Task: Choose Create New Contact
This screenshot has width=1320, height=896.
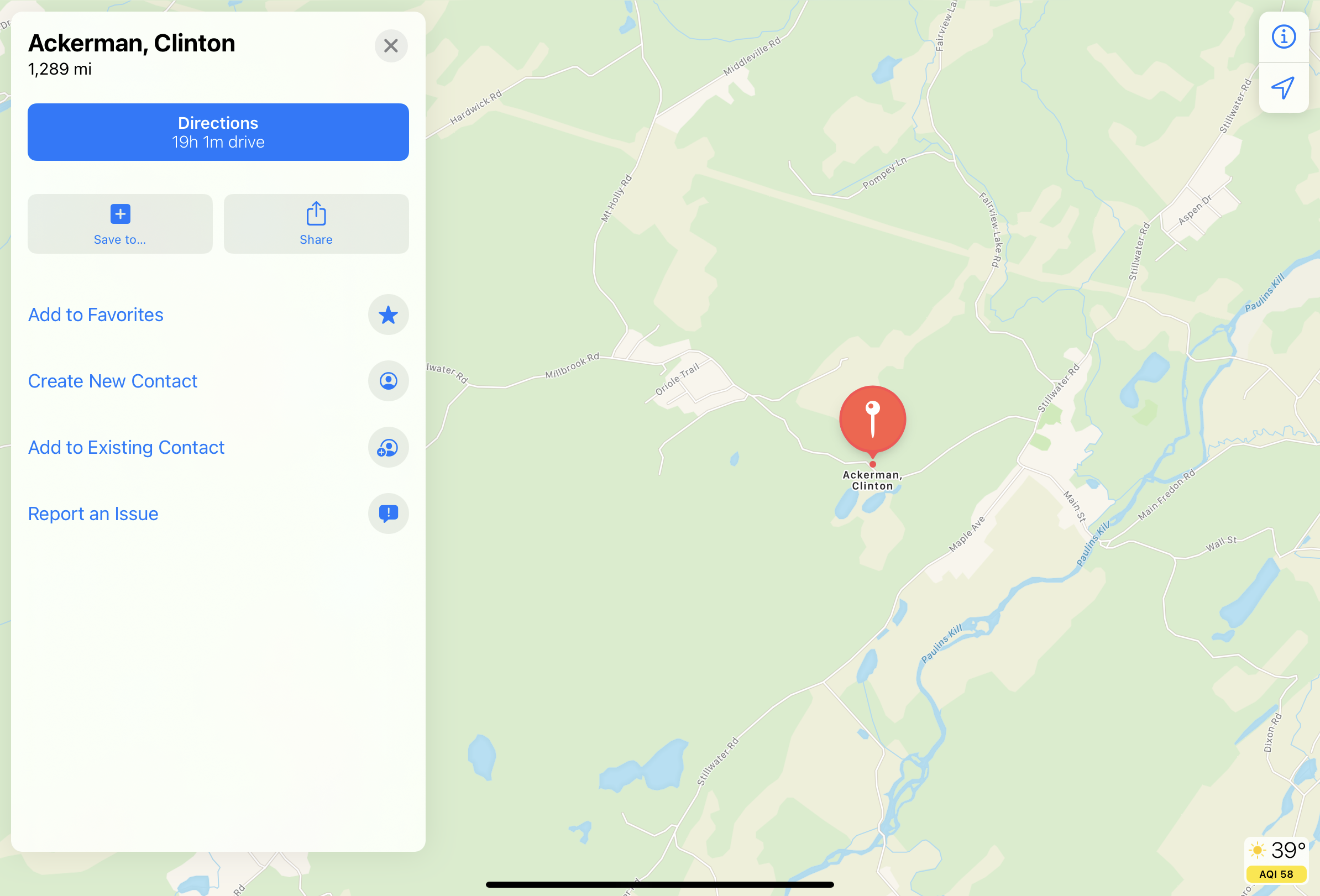Action: tap(112, 381)
